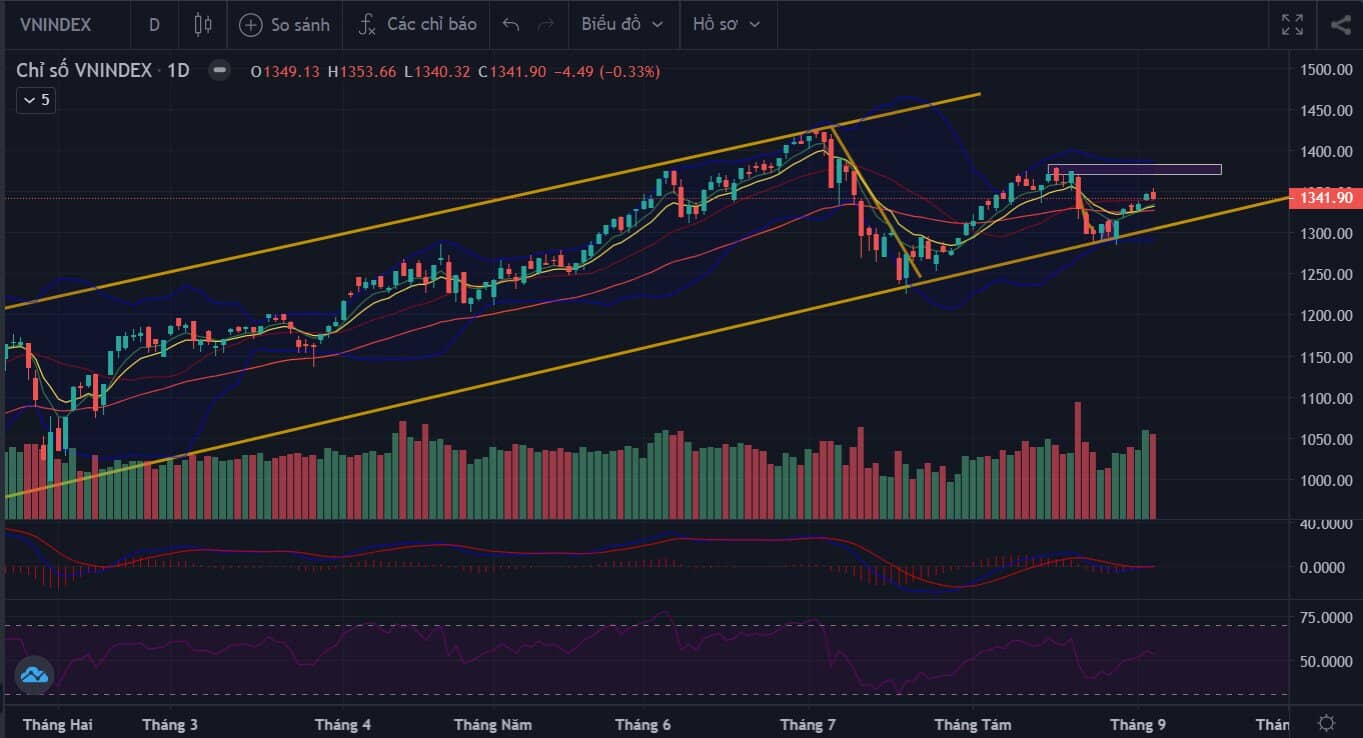The image size is (1363, 738).
Task: Click the Tháng Hai time label
Action: (x=57, y=725)
